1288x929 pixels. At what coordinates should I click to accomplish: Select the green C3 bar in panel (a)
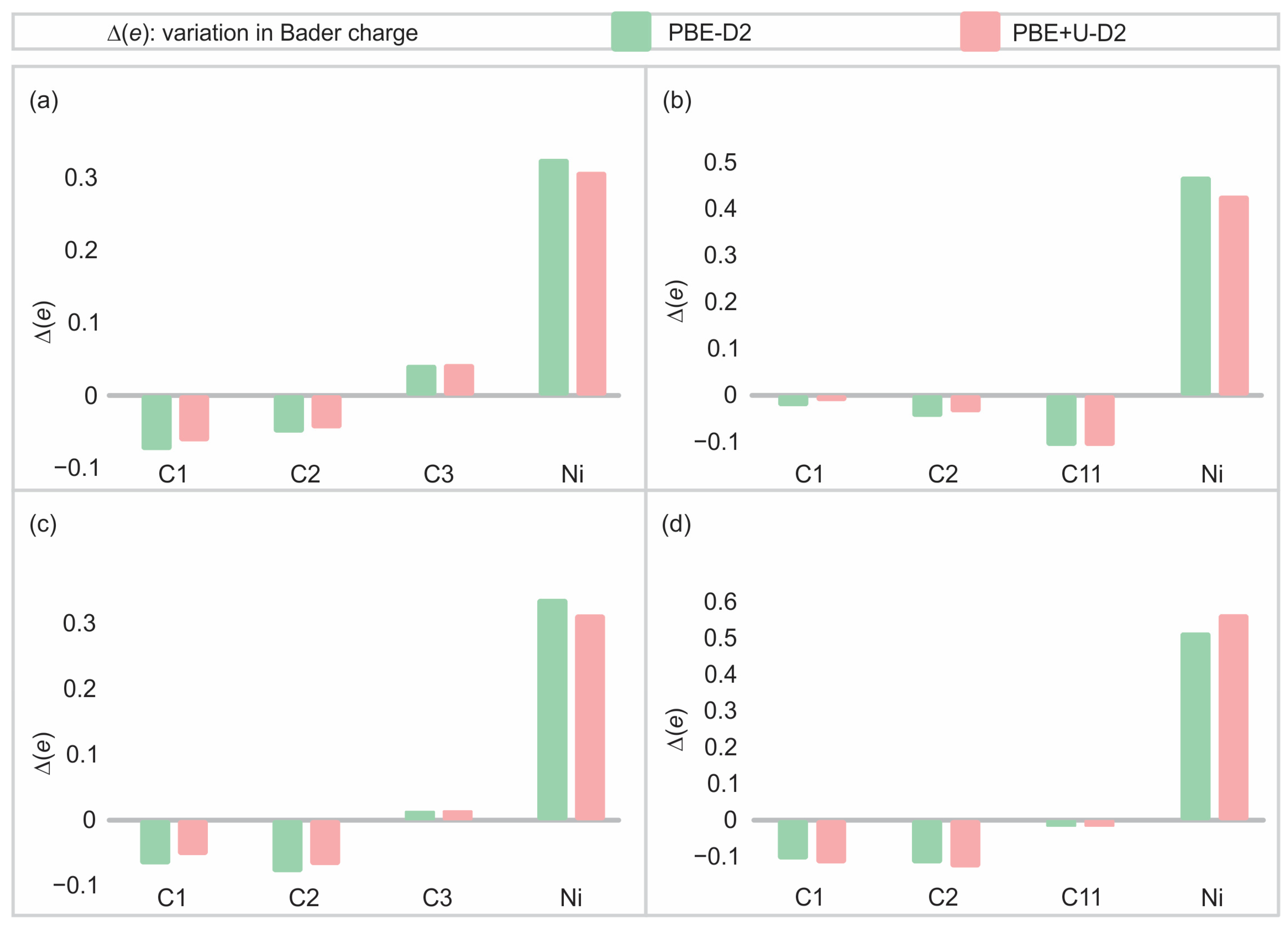(x=421, y=379)
